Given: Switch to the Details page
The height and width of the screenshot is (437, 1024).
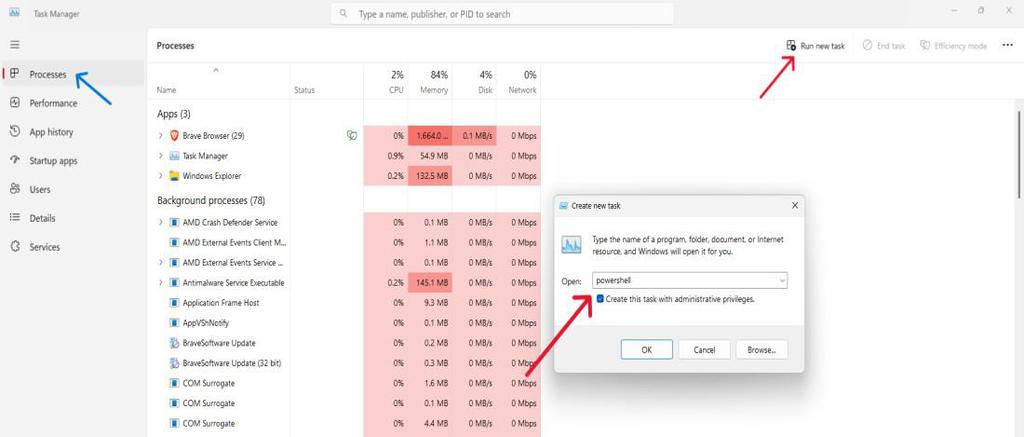Looking at the screenshot, I should coord(42,218).
